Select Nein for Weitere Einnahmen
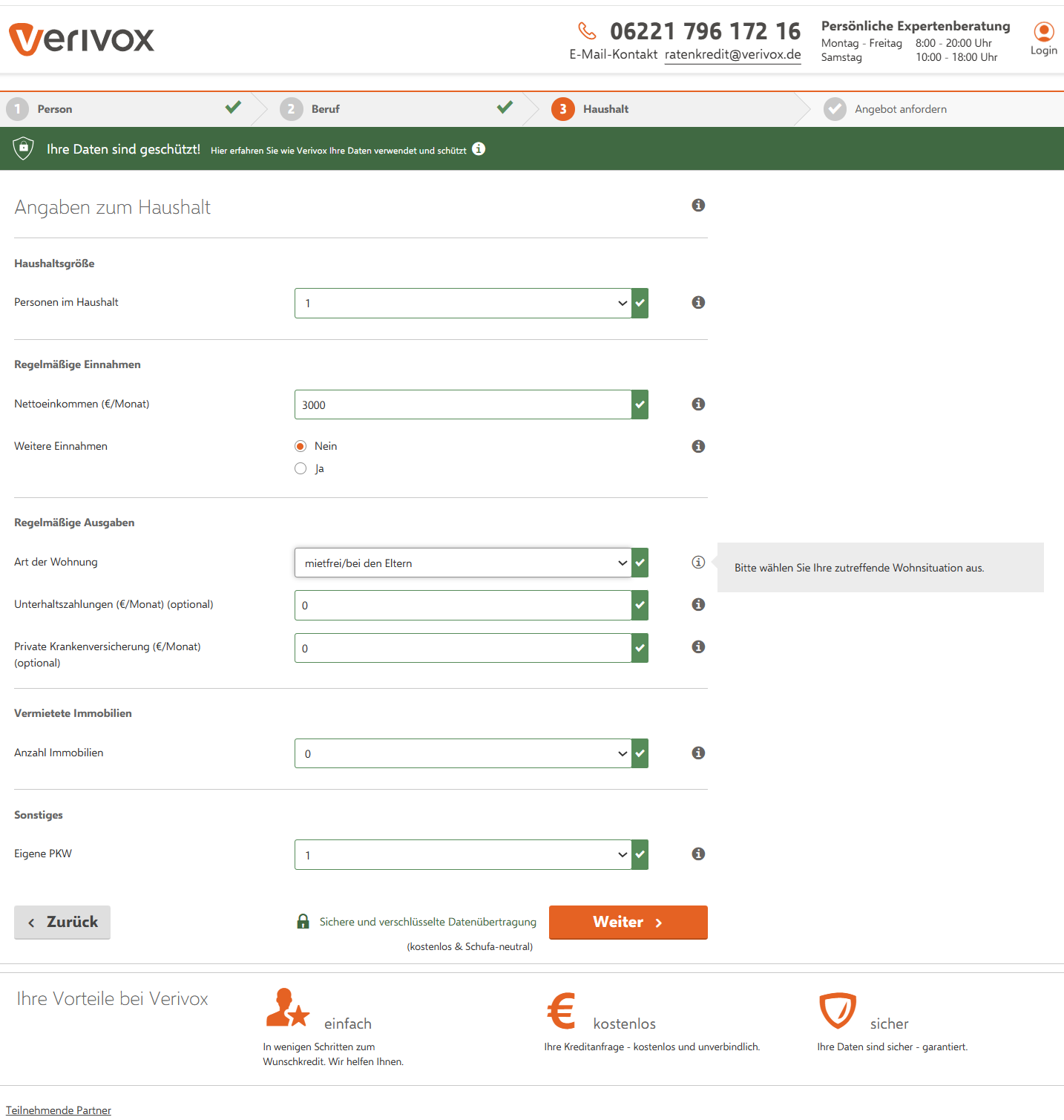This screenshot has width=1064, height=1120. [x=301, y=447]
